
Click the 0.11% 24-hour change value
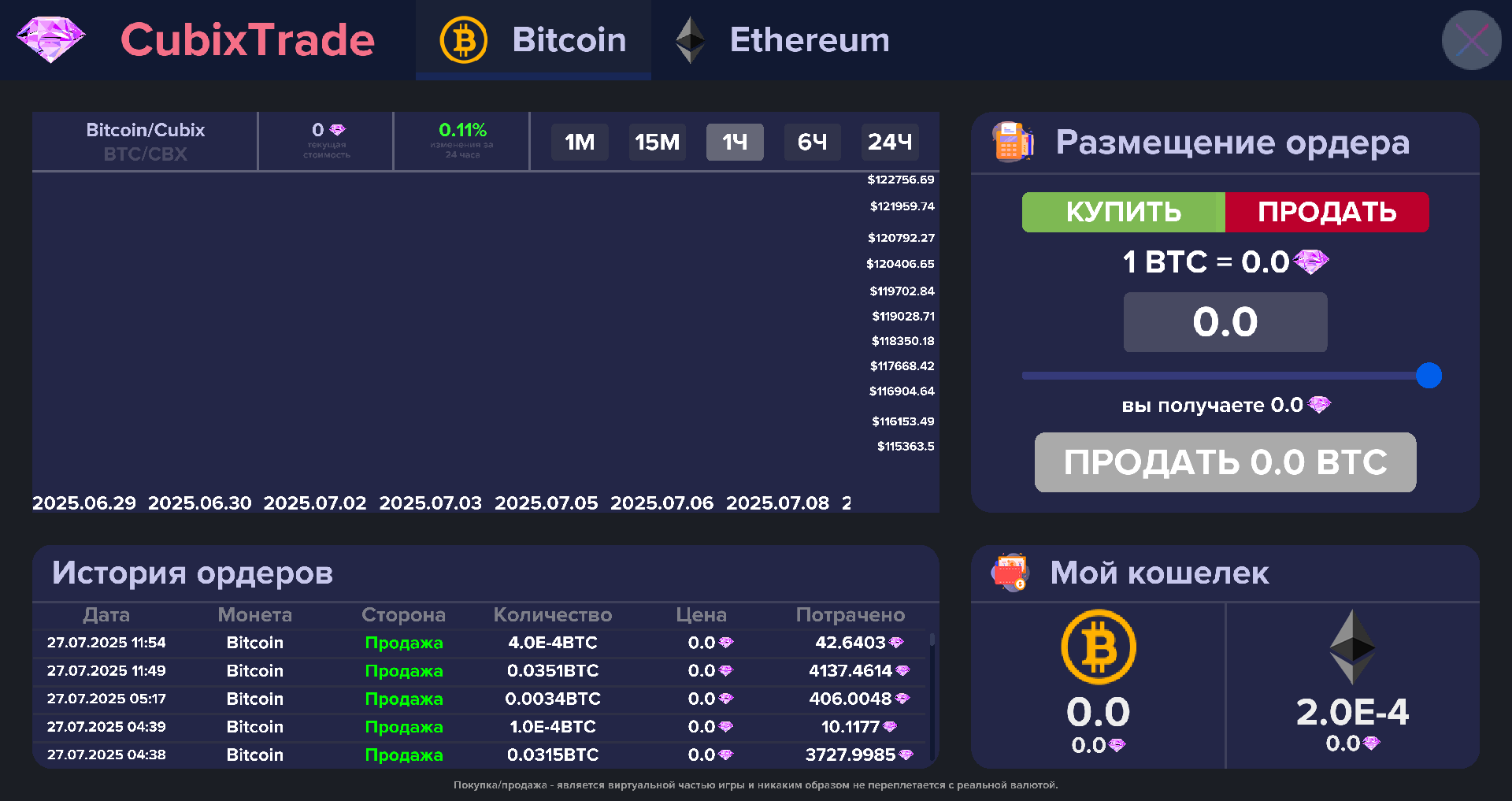tap(462, 130)
